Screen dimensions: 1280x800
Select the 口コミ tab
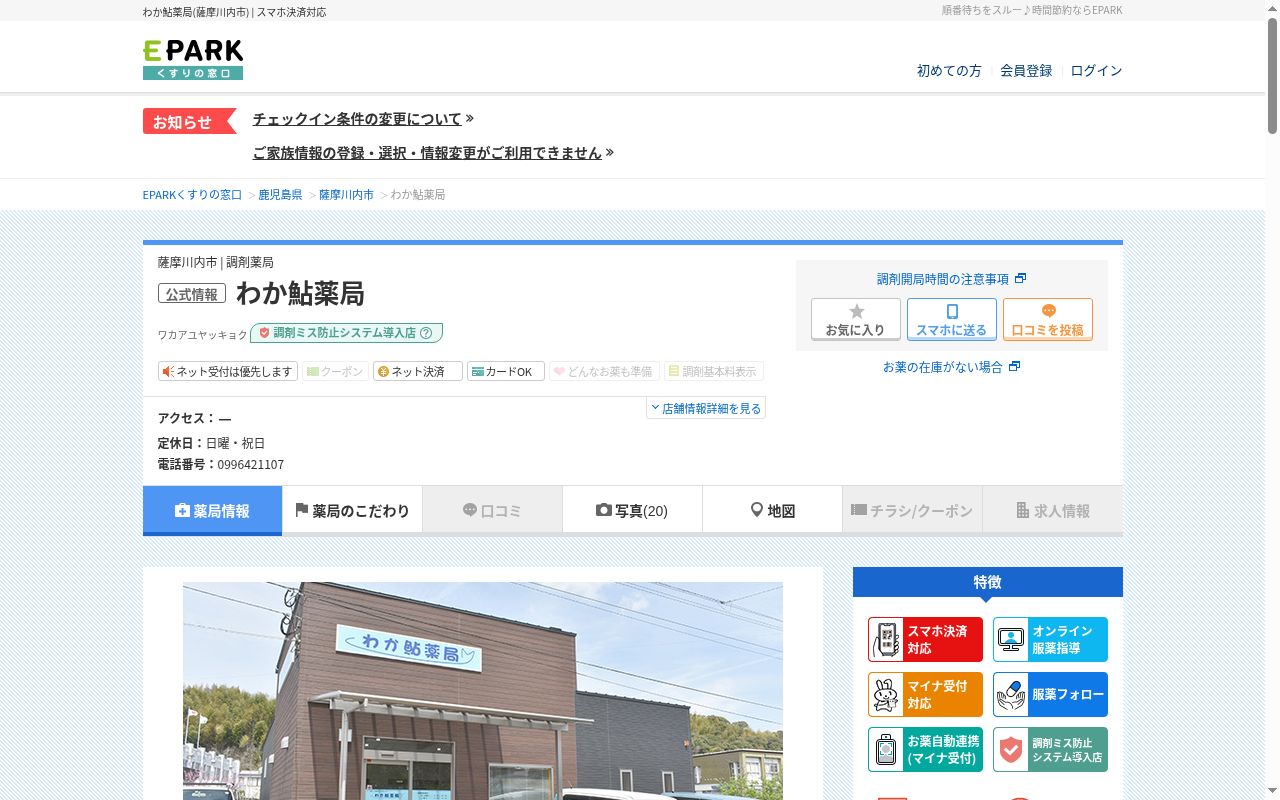coord(492,511)
